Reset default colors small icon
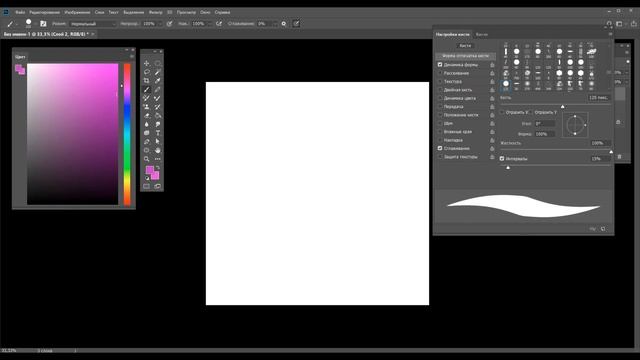The image size is (640, 360). point(147,178)
